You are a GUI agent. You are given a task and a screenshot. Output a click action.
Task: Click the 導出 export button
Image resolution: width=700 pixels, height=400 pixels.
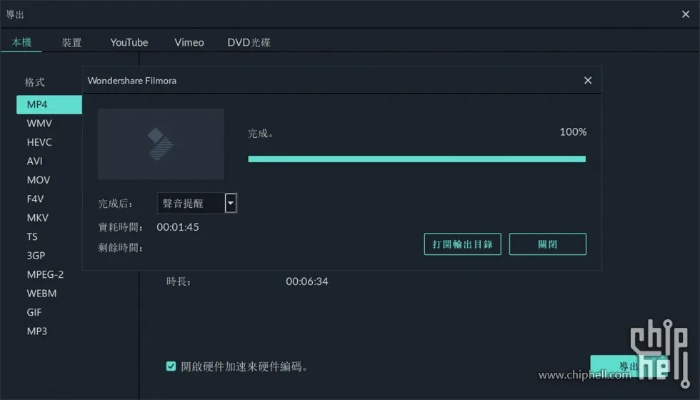pyautogui.click(x=629, y=366)
